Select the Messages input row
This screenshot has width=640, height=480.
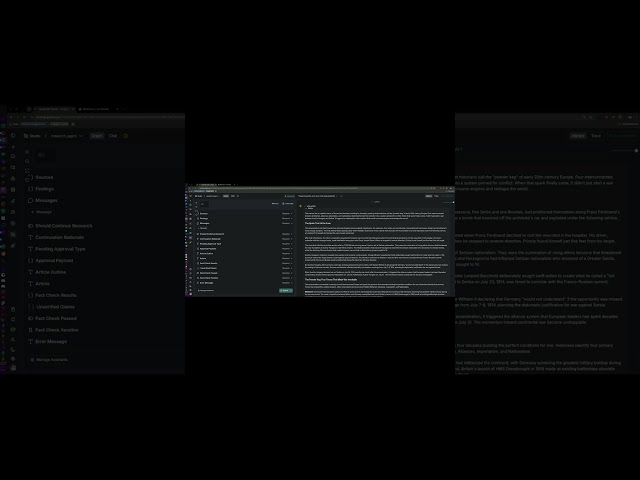pos(244,223)
